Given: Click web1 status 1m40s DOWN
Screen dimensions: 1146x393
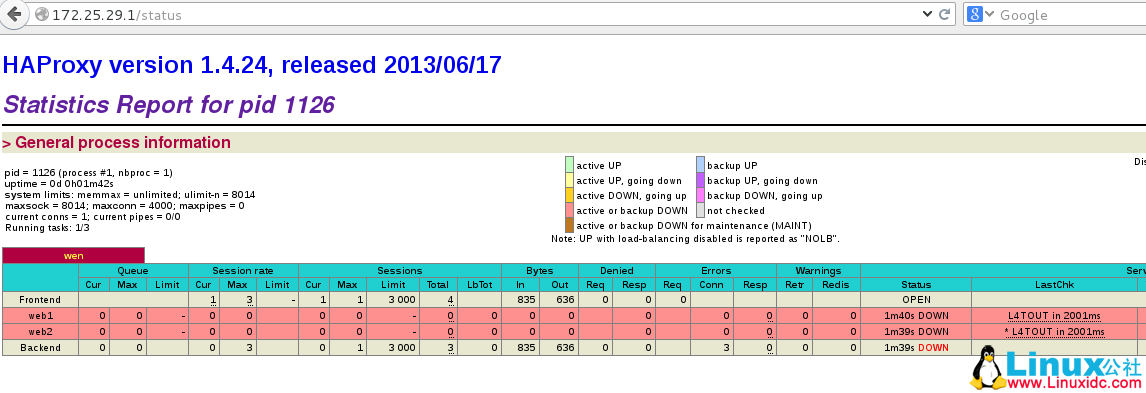Looking at the screenshot, I should click(x=916, y=316).
